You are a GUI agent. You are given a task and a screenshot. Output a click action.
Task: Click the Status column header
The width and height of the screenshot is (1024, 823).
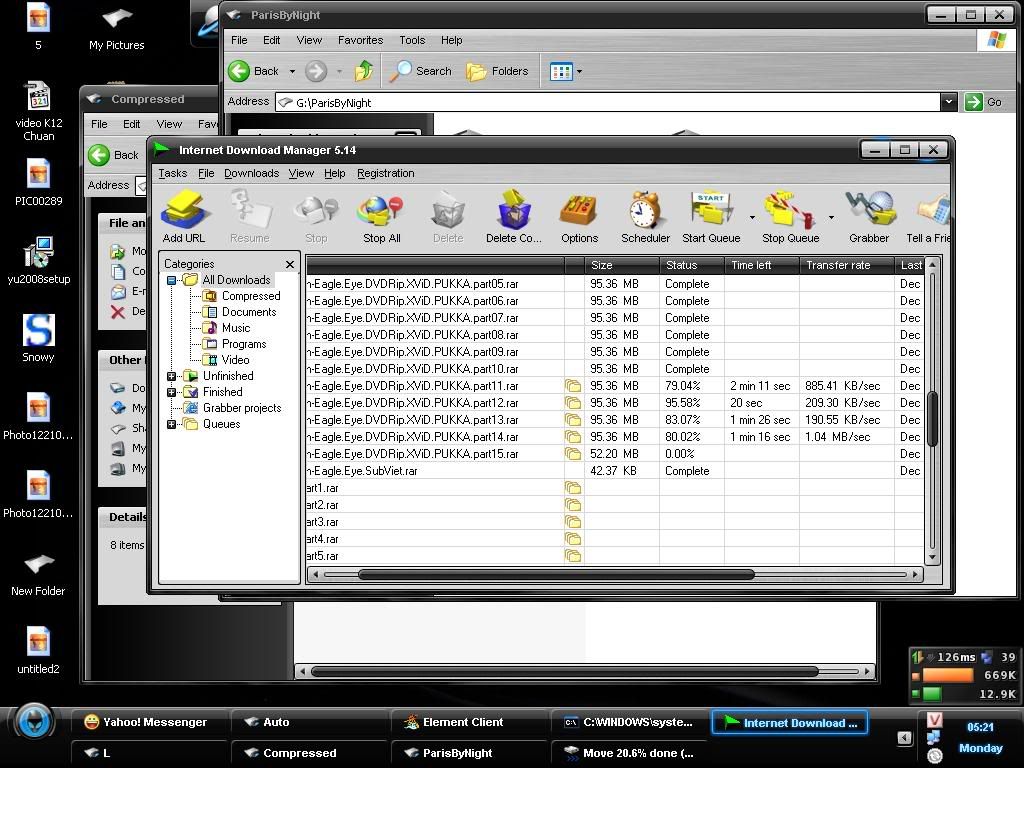pos(692,265)
